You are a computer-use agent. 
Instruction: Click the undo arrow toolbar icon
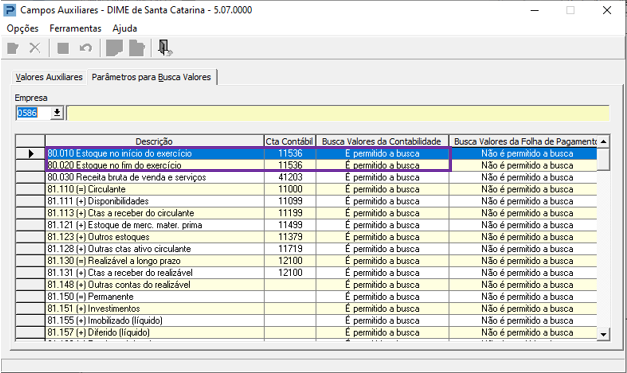86,48
